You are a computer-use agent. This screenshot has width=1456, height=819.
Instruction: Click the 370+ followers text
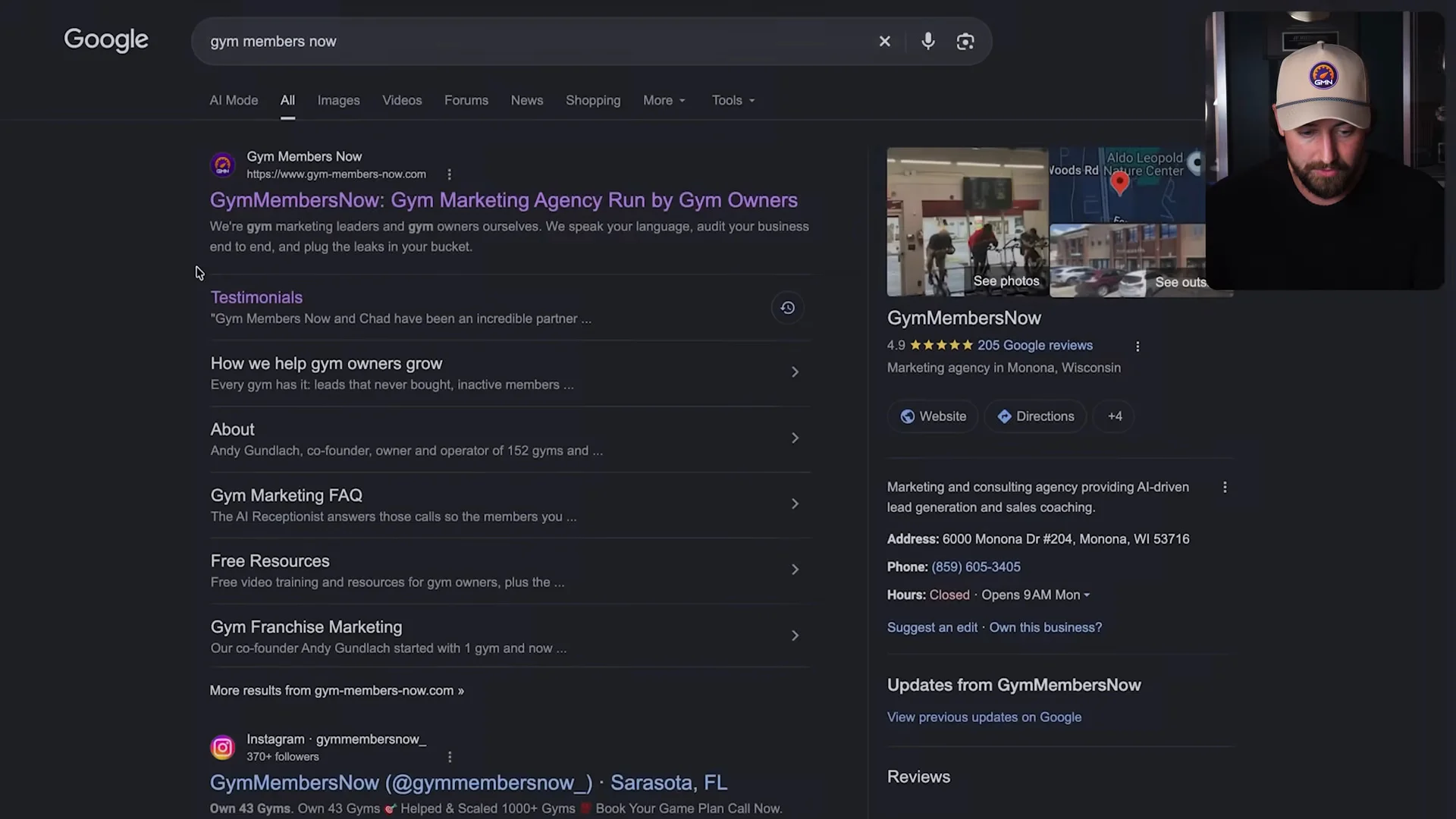coord(282,757)
